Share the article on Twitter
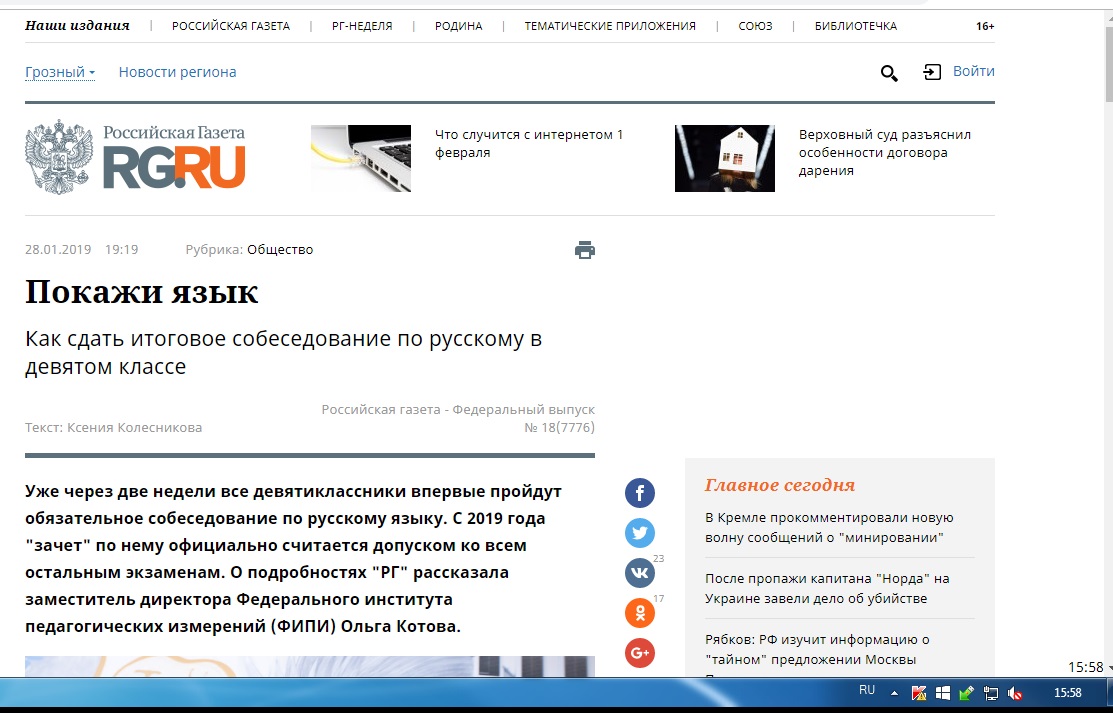This screenshot has width=1113, height=713. tap(640, 533)
